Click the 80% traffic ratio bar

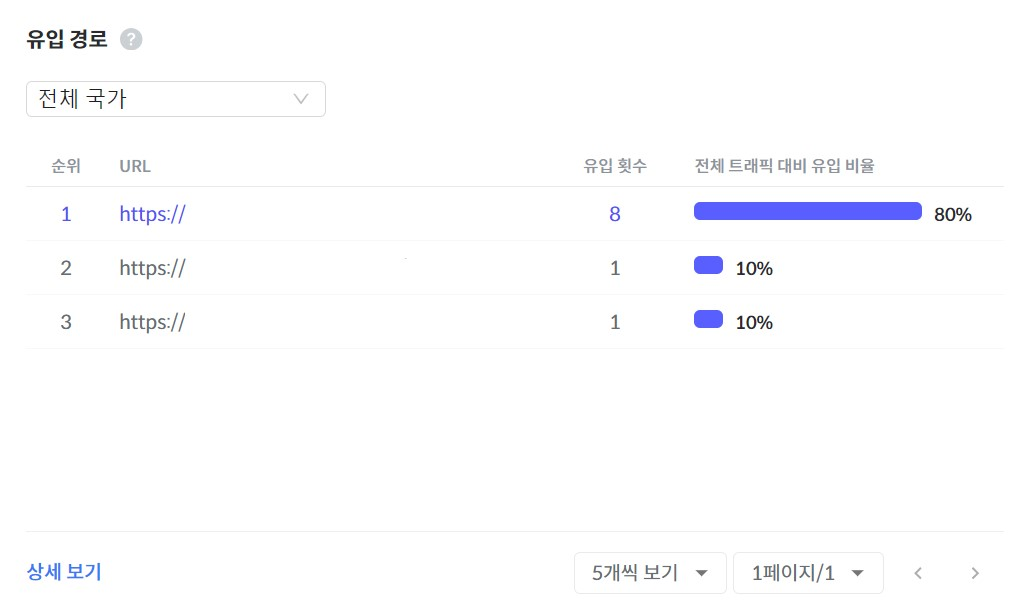(x=808, y=211)
